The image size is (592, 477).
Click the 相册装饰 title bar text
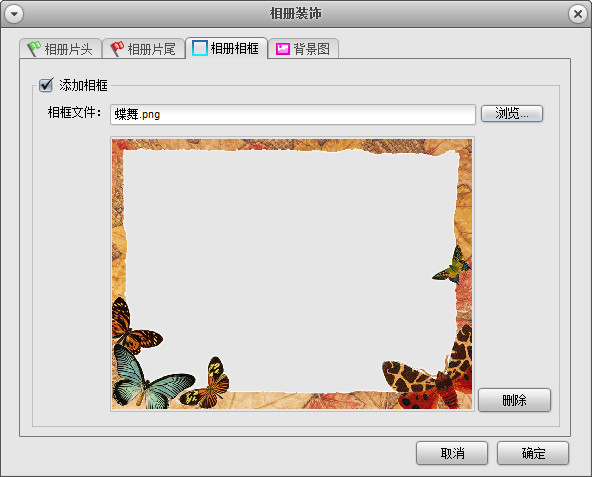[296, 14]
